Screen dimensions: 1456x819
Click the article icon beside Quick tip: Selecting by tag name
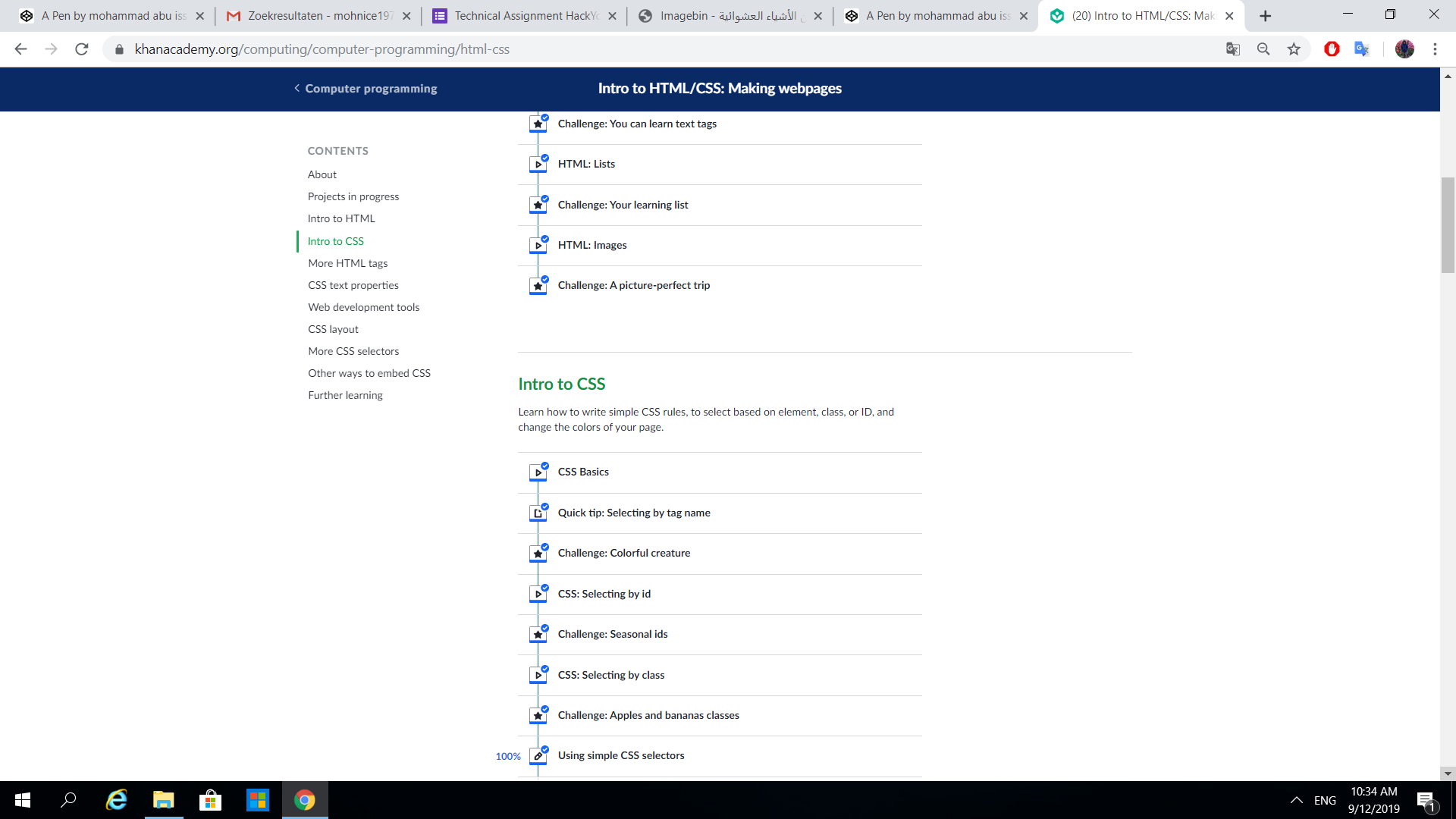[x=538, y=513]
